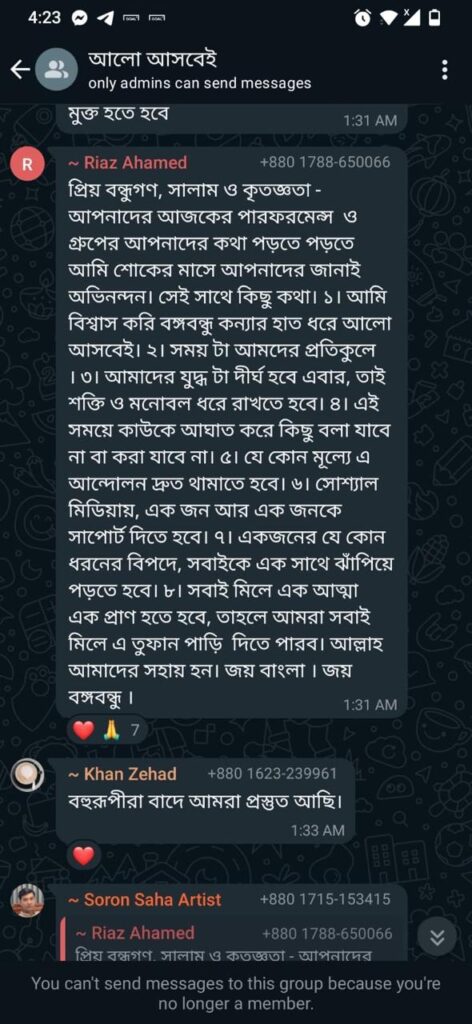Viewport: 472px width, 1024px height.
Task: Tap the Messenger notification icon in status bar
Action: pos(79,19)
